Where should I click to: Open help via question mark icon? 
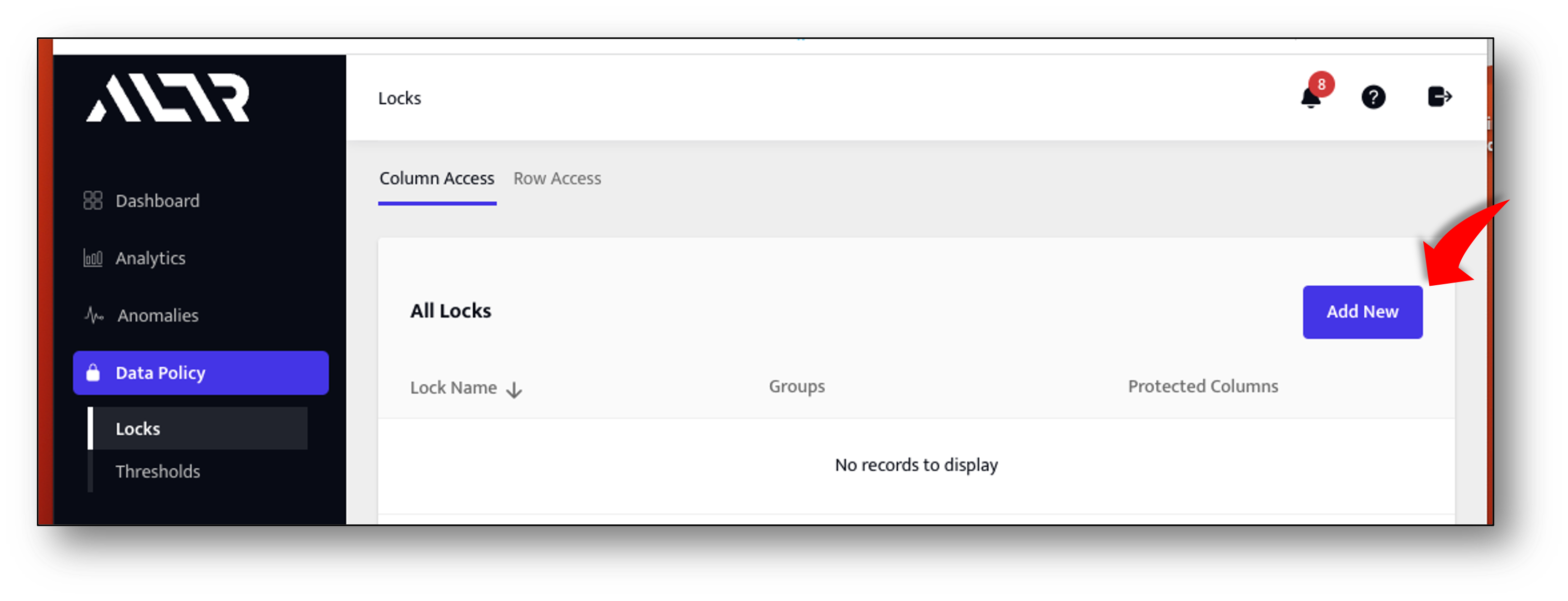click(1373, 97)
